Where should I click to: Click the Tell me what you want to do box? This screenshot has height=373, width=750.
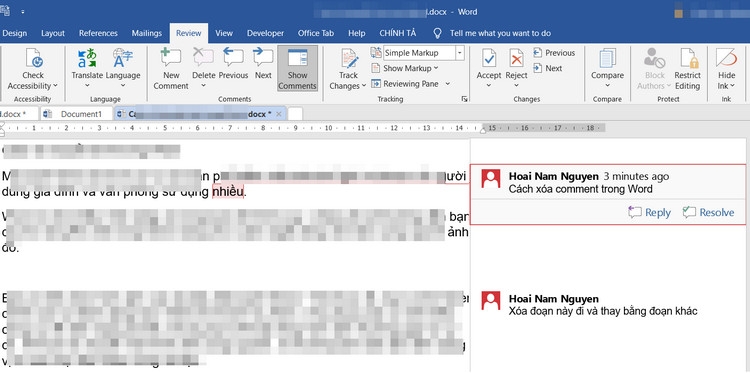click(x=500, y=33)
